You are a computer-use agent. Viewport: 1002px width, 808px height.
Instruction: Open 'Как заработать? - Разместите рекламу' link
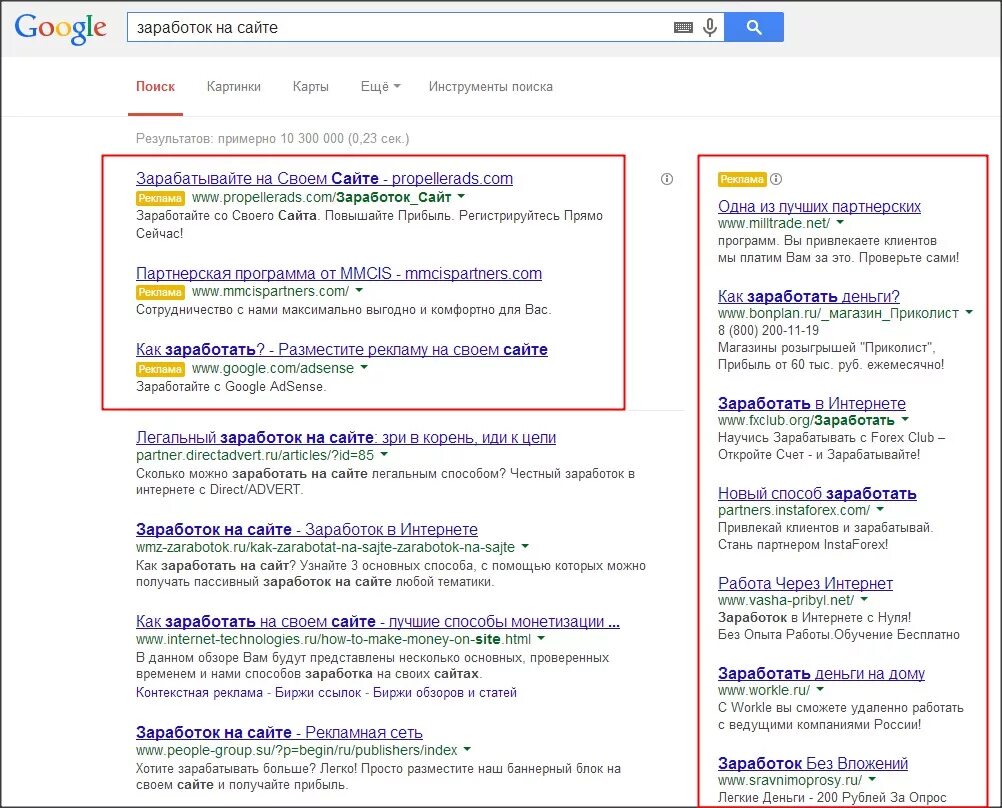pyautogui.click(x=341, y=350)
